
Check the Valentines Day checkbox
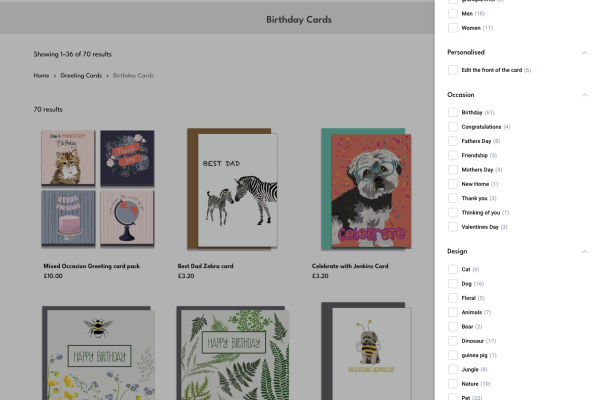click(453, 227)
